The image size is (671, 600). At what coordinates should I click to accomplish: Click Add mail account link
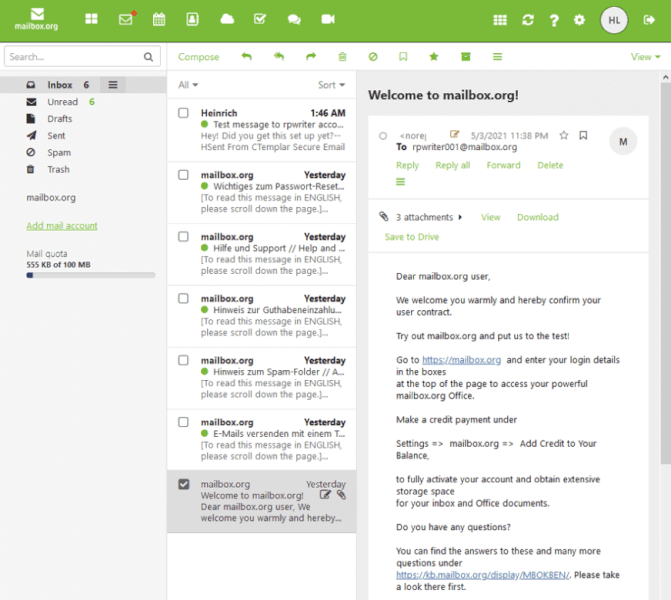coord(62,226)
